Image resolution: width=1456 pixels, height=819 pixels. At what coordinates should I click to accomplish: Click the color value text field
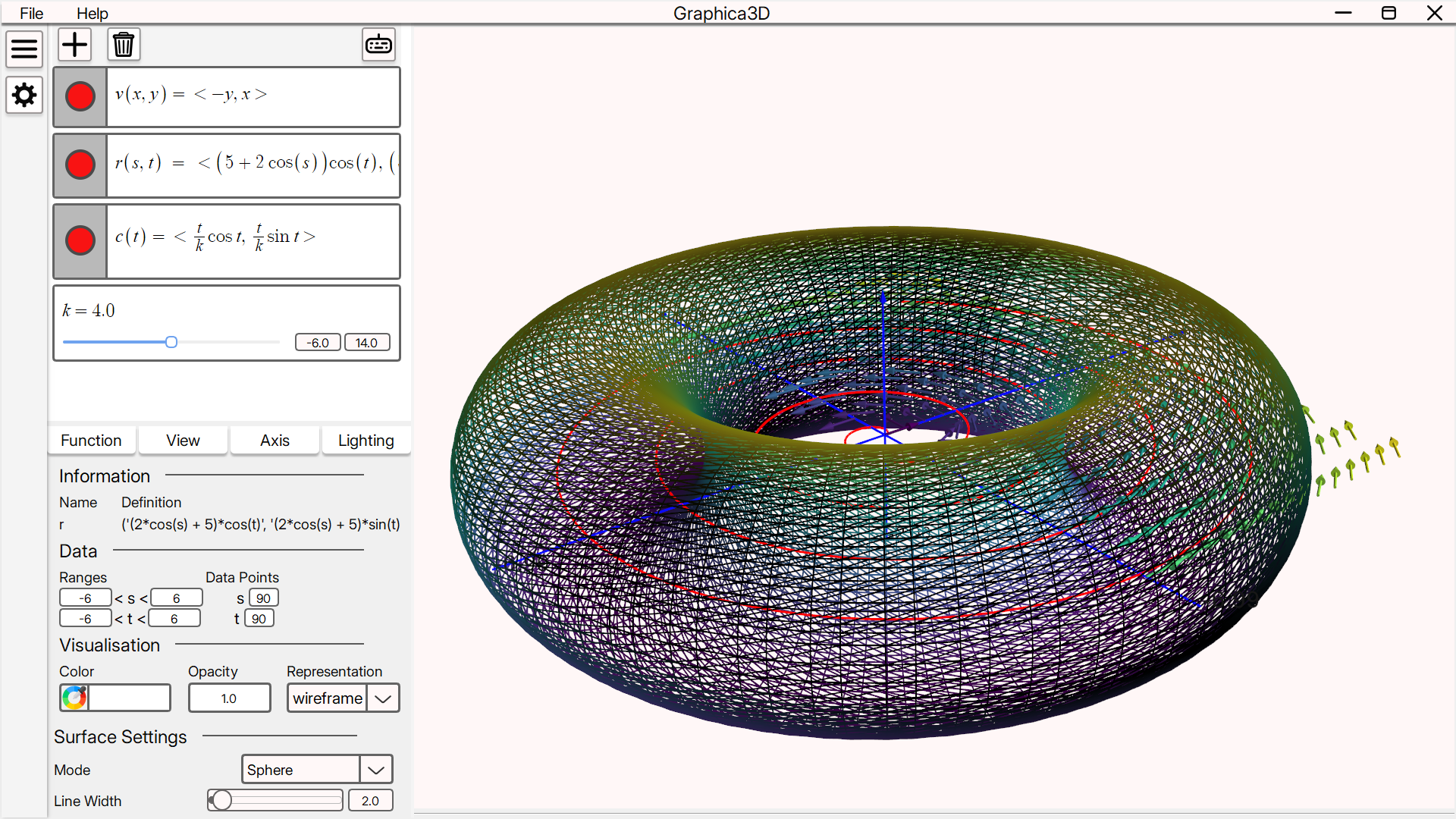click(x=130, y=698)
